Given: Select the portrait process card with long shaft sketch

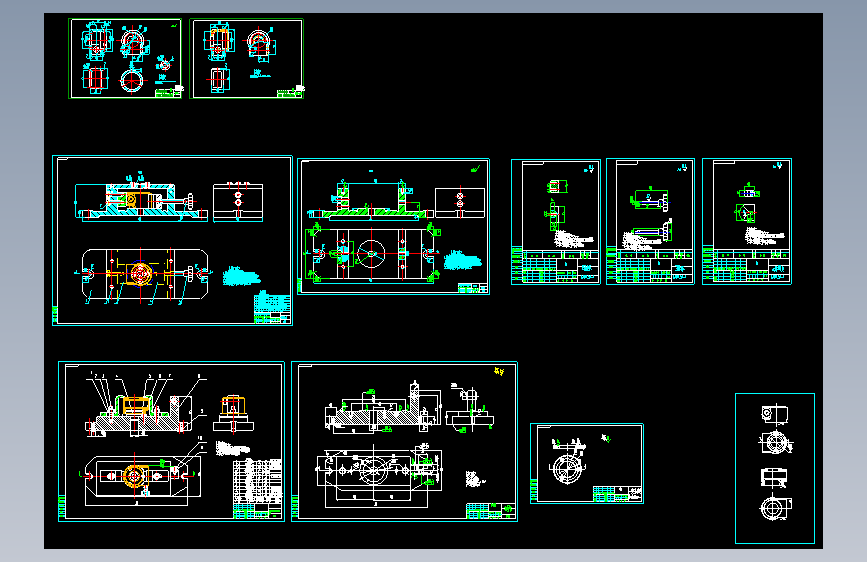Looking at the screenshot, I should (650, 222).
